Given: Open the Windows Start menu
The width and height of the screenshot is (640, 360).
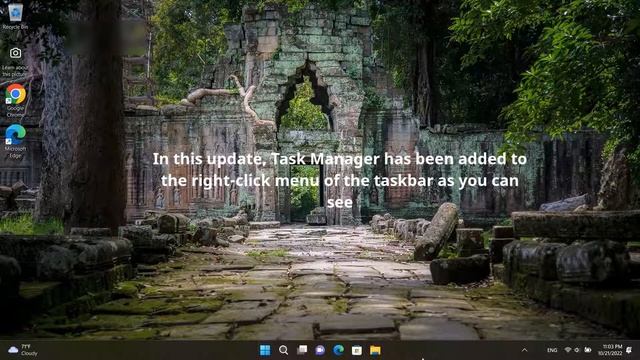Looking at the screenshot, I should pyautogui.click(x=265, y=350).
